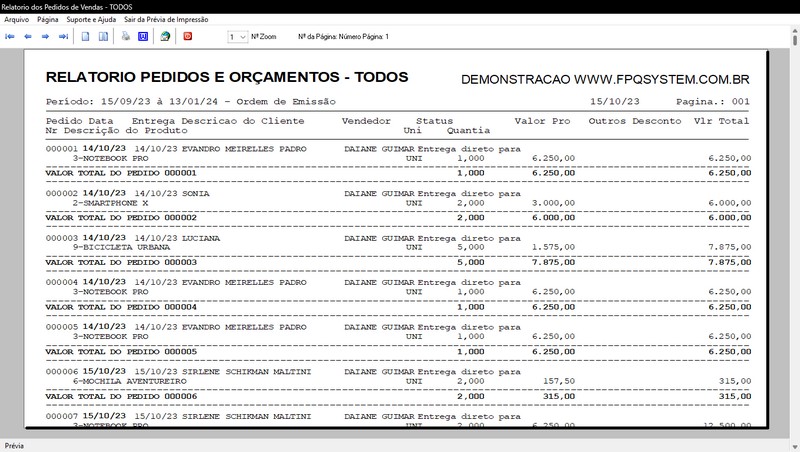Screen dimensions: 800x452
Task: Open the zoom number dropdown
Action: pos(237,37)
